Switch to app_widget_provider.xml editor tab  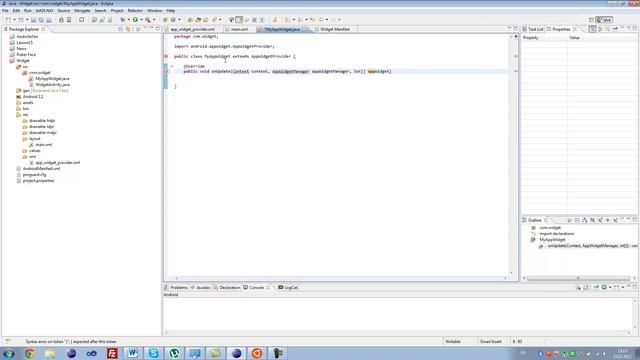pos(193,29)
